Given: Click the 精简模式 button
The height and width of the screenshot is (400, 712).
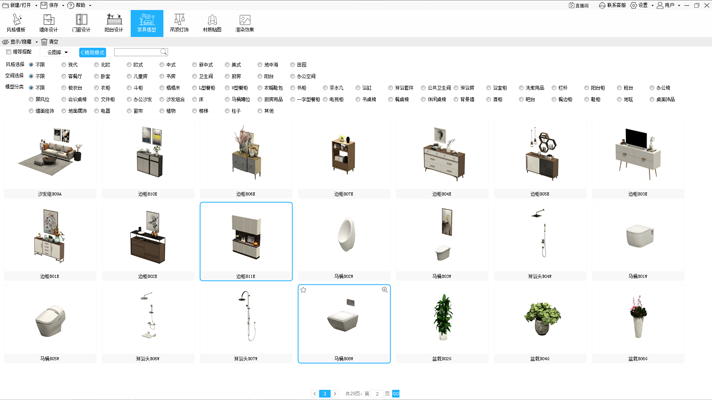Looking at the screenshot, I should 92,52.
